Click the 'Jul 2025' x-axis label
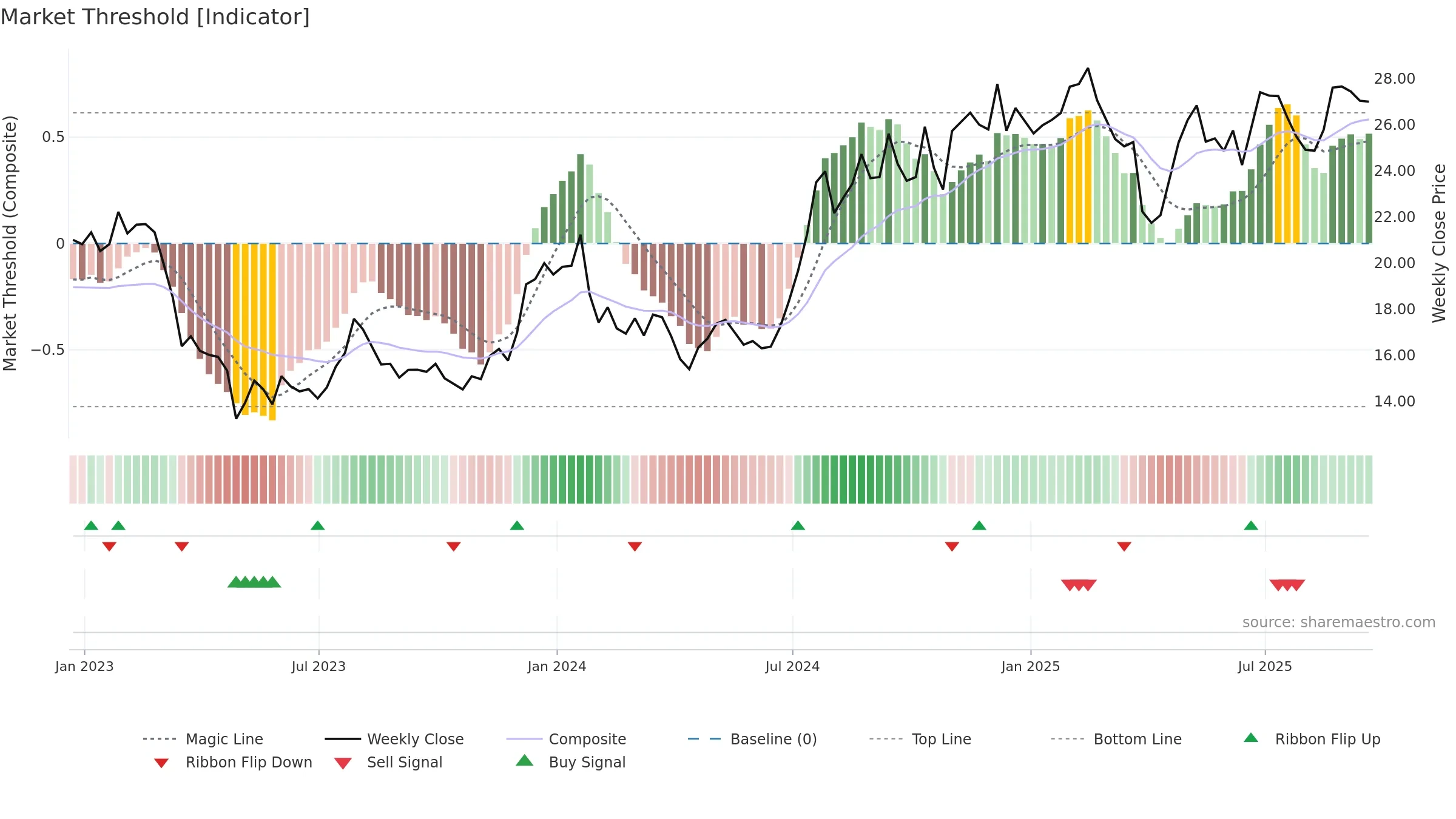The height and width of the screenshot is (819, 1456). coord(1265,666)
